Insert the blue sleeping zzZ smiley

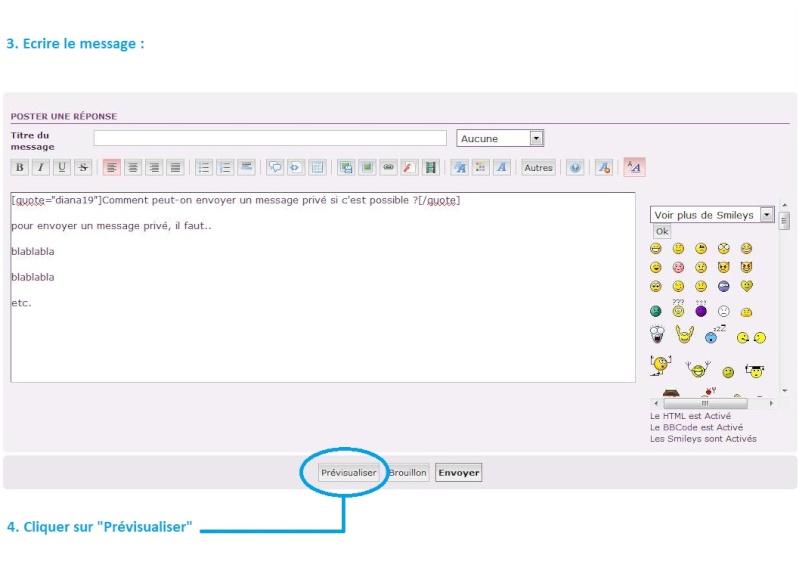[714, 335]
